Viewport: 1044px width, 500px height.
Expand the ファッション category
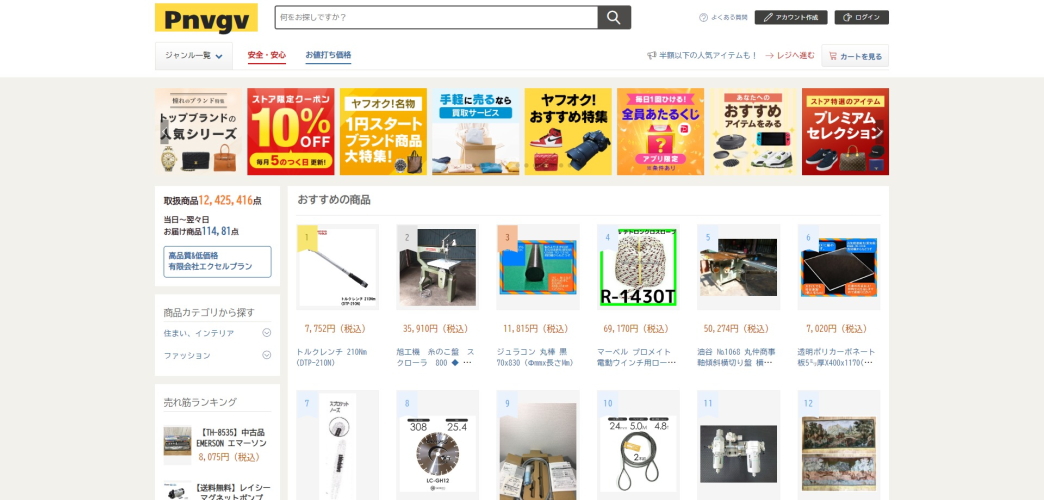tap(266, 355)
